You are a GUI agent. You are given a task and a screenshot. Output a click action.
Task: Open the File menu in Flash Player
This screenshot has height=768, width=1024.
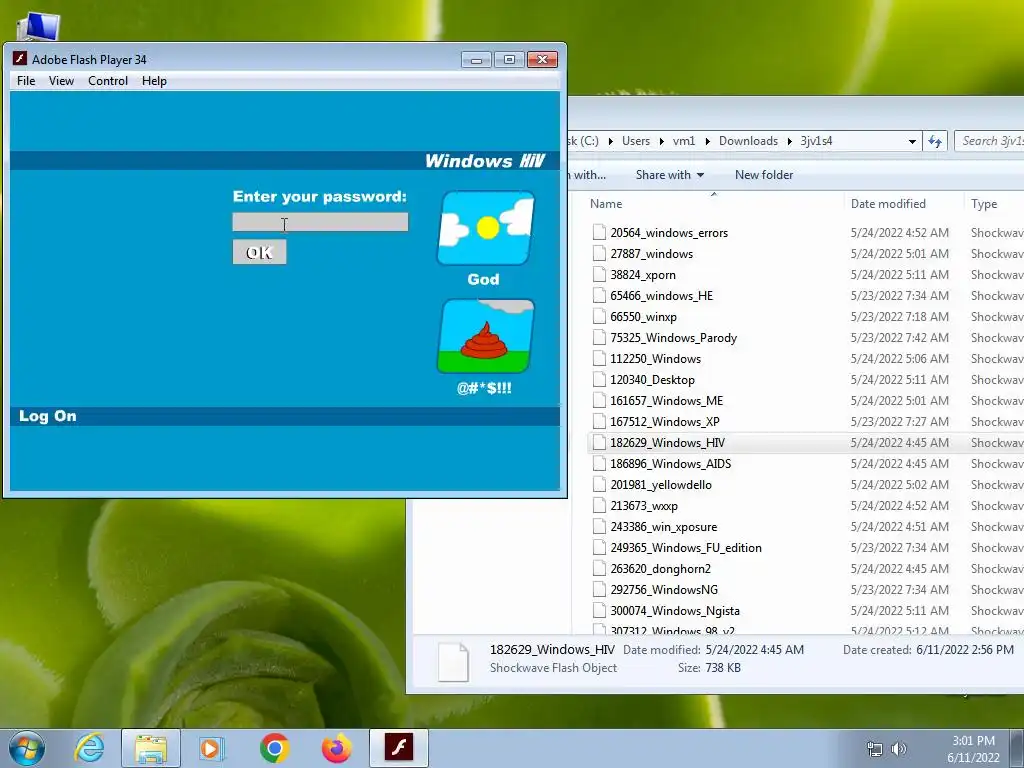[x=26, y=81]
